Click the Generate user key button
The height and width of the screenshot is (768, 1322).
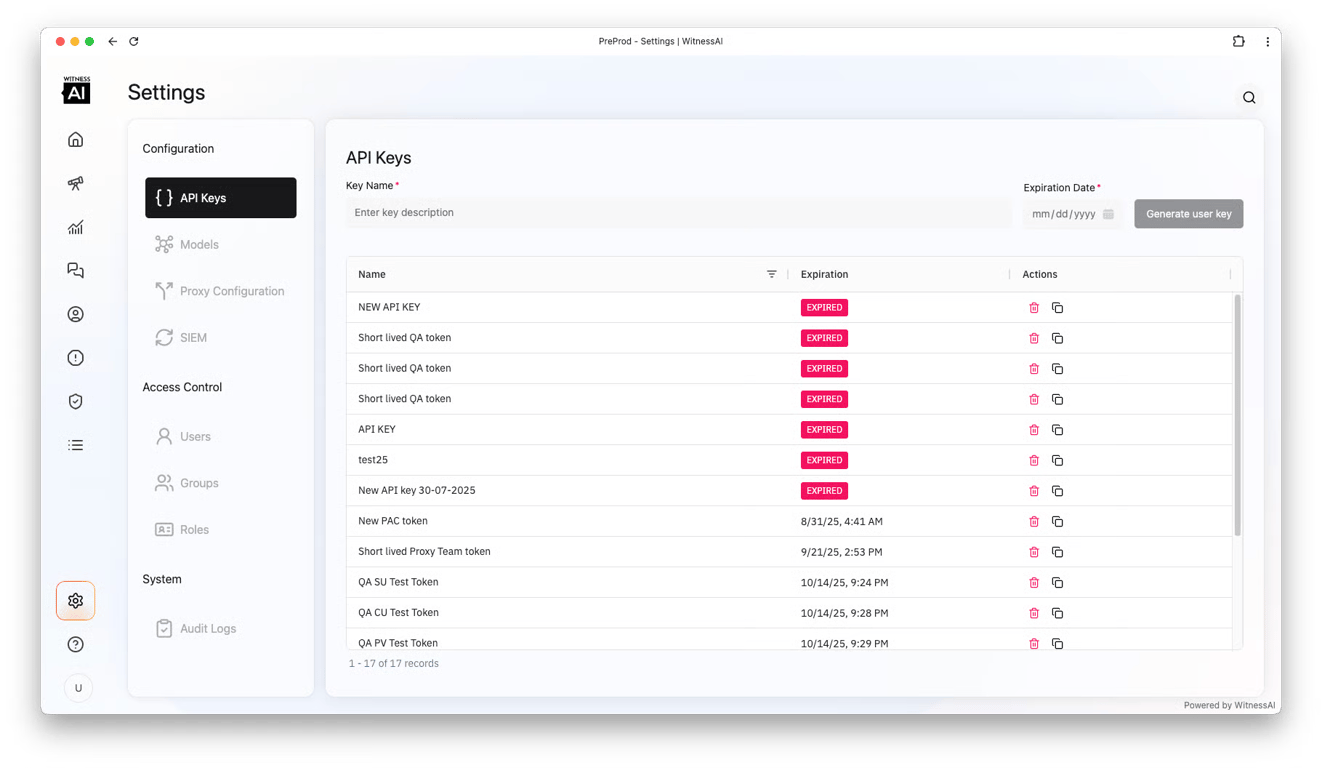coord(1189,214)
